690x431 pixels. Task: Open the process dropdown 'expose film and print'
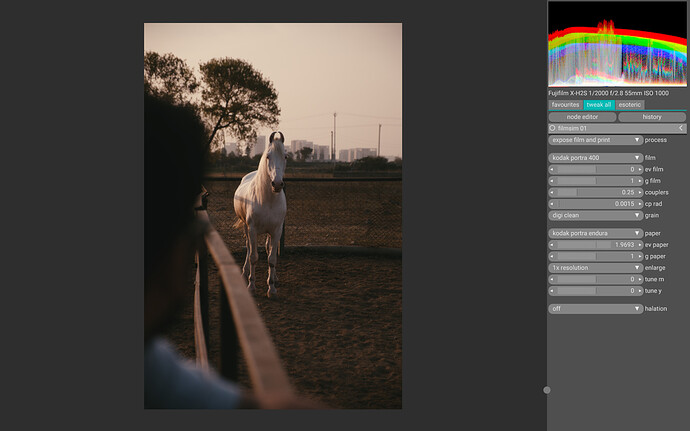(x=596, y=140)
